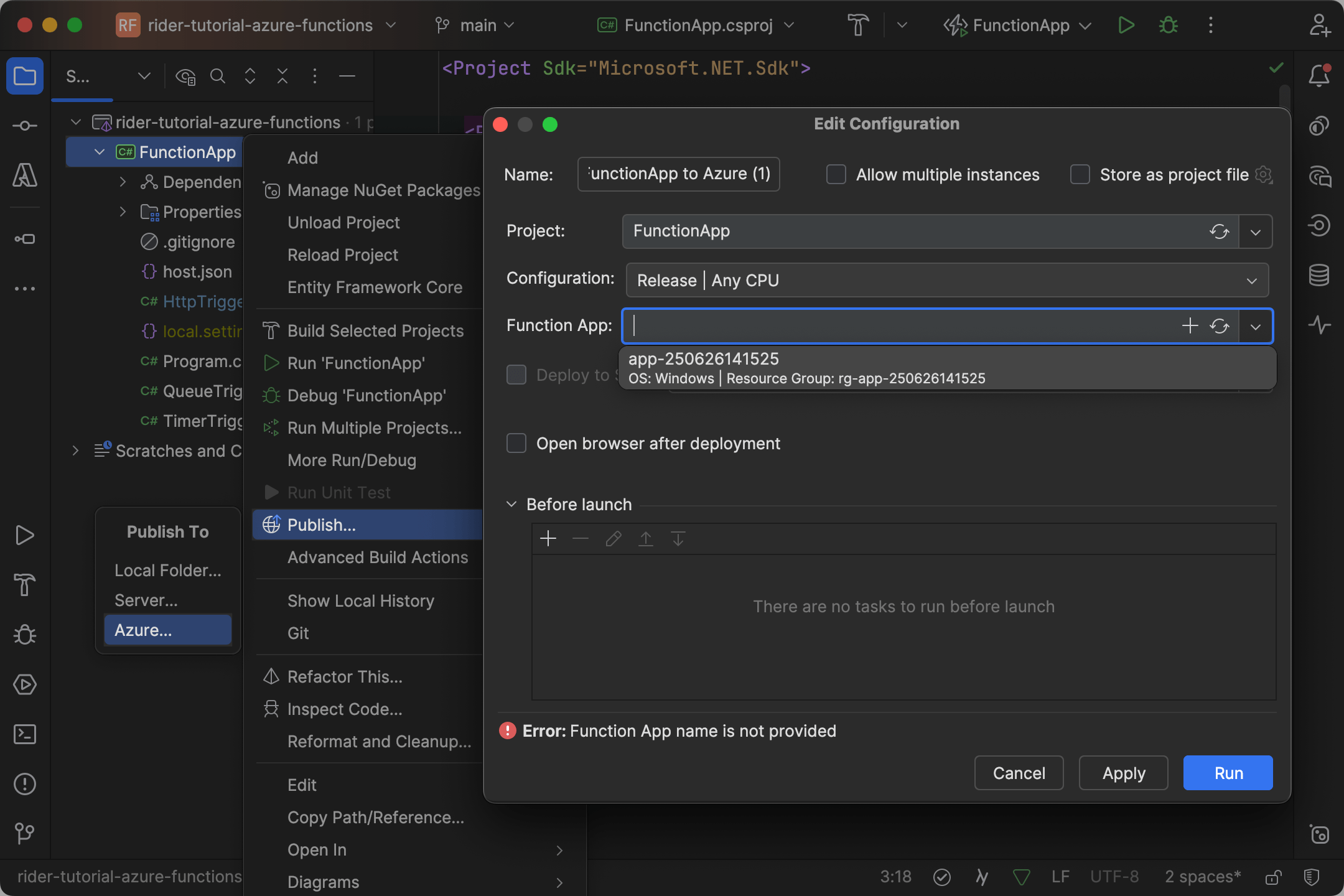This screenshot has width=1344, height=896.
Task: Enable Open browser after deployment
Action: tap(516, 443)
